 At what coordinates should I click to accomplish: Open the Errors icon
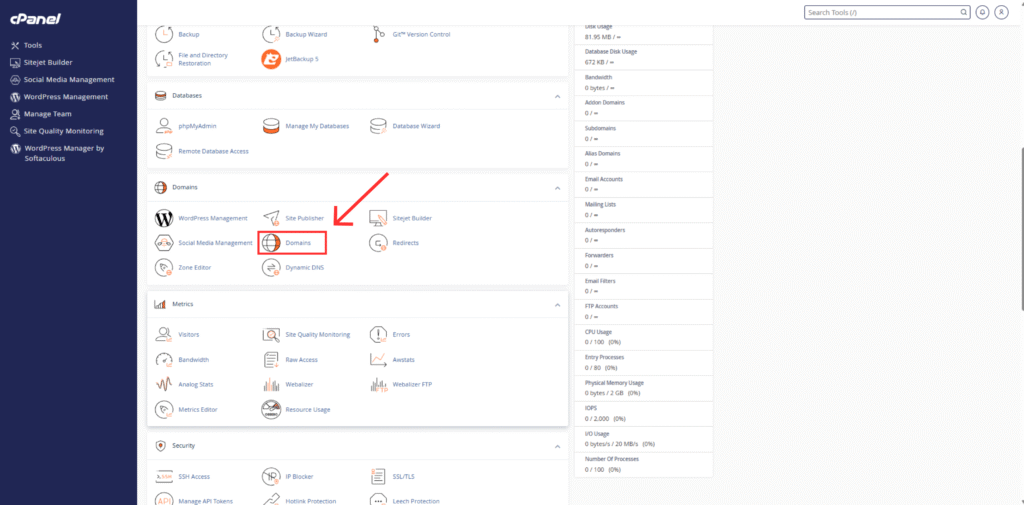tap(378, 334)
